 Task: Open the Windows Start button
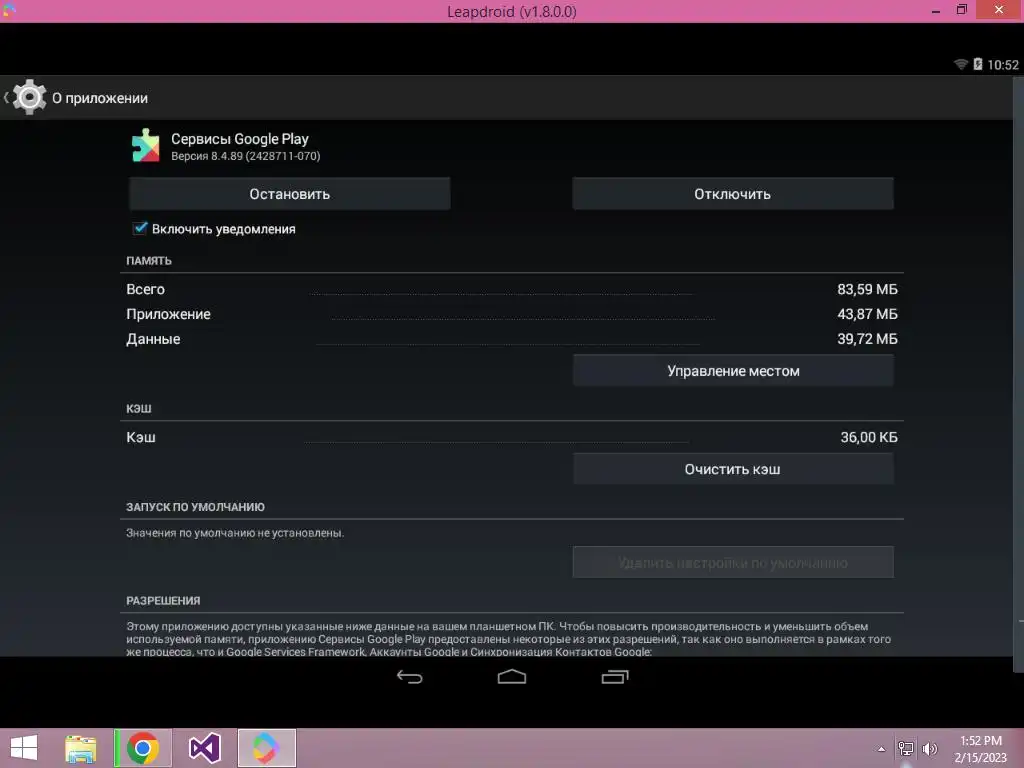pyautogui.click(x=24, y=748)
